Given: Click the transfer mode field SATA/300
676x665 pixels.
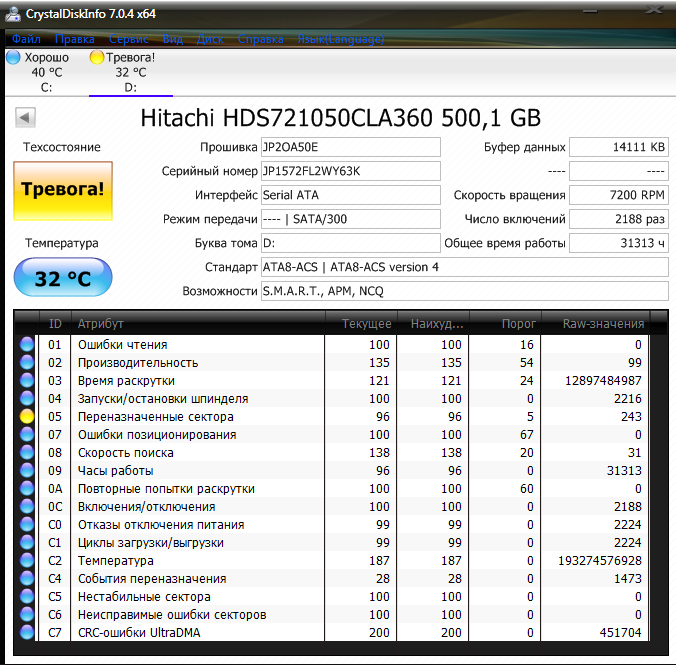Looking at the screenshot, I should coord(351,219).
